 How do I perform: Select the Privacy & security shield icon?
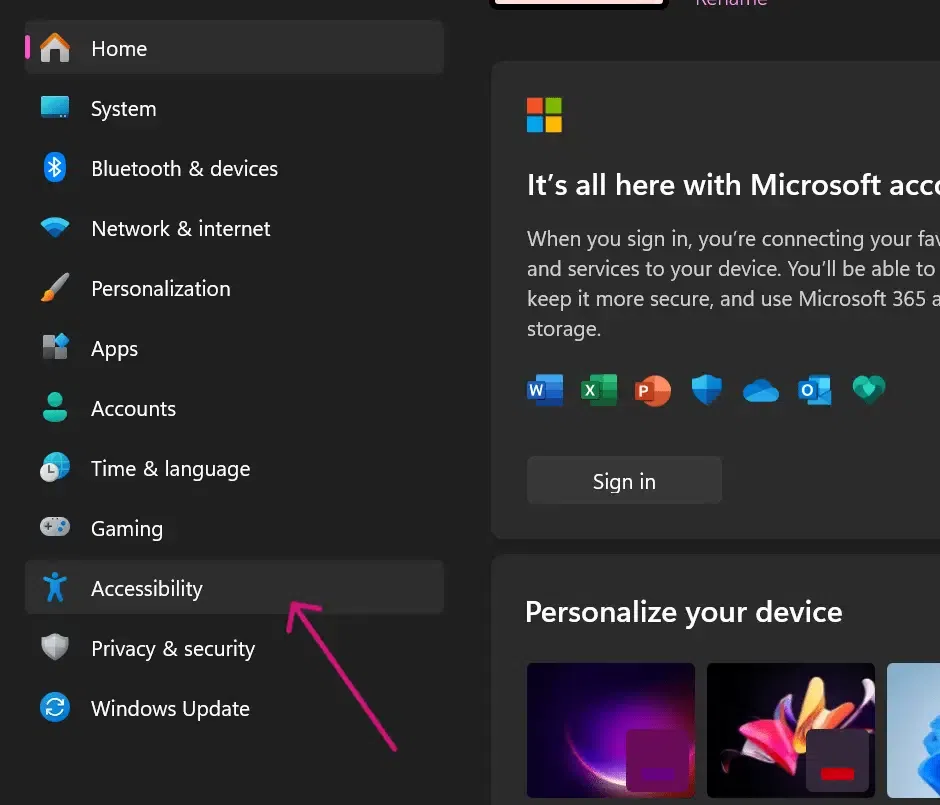(55, 648)
